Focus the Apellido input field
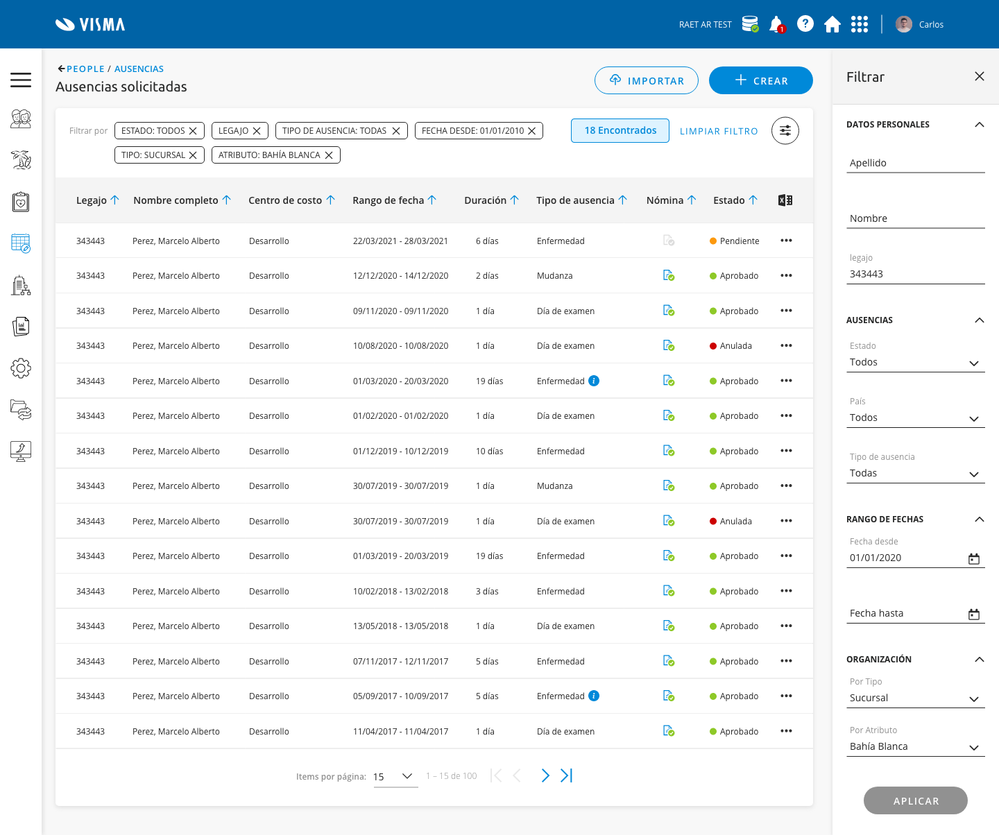 (x=916, y=163)
